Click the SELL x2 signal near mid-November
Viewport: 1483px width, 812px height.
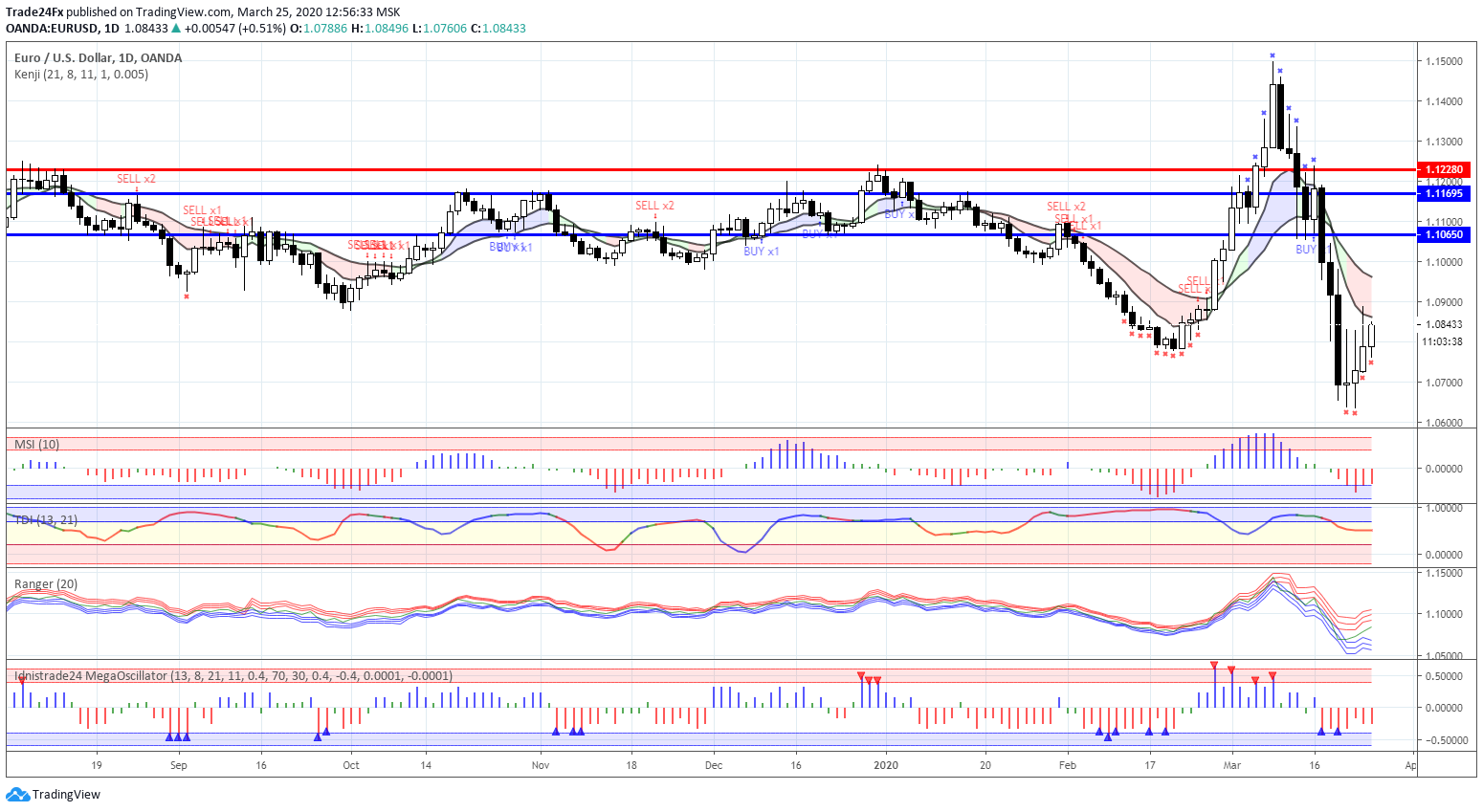pos(654,206)
